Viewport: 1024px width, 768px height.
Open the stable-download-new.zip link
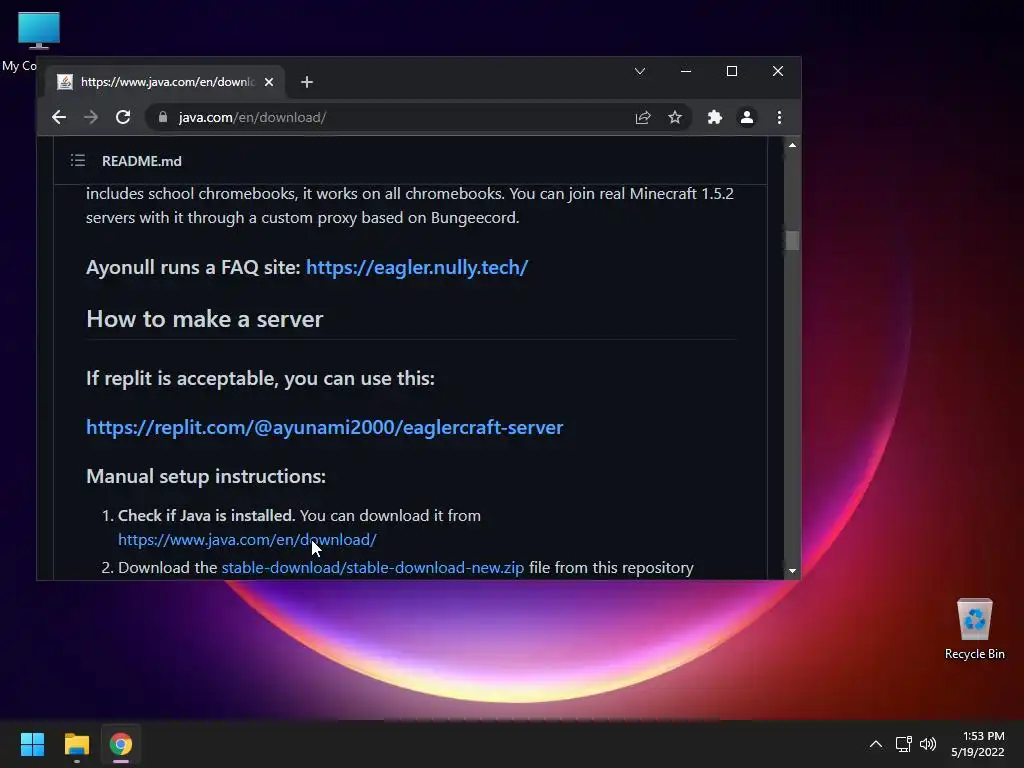click(x=372, y=568)
